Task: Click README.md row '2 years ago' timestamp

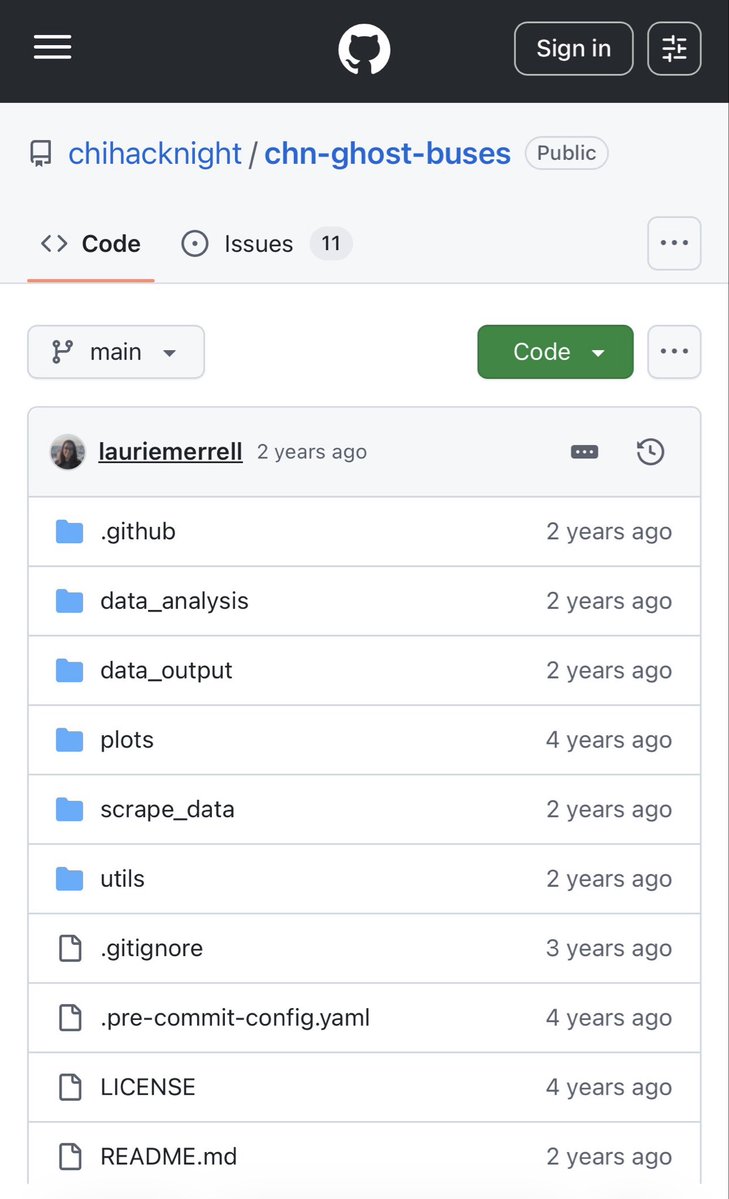Action: click(609, 1157)
